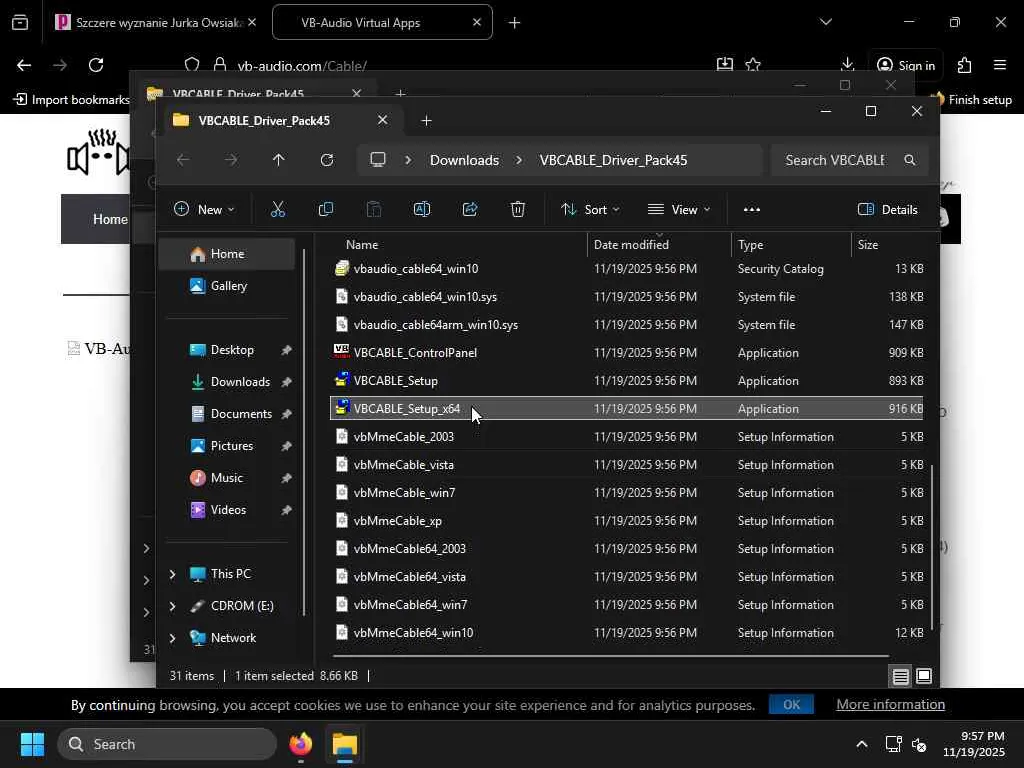
Task: Click the Explorer Back arrow
Action: coord(183,160)
